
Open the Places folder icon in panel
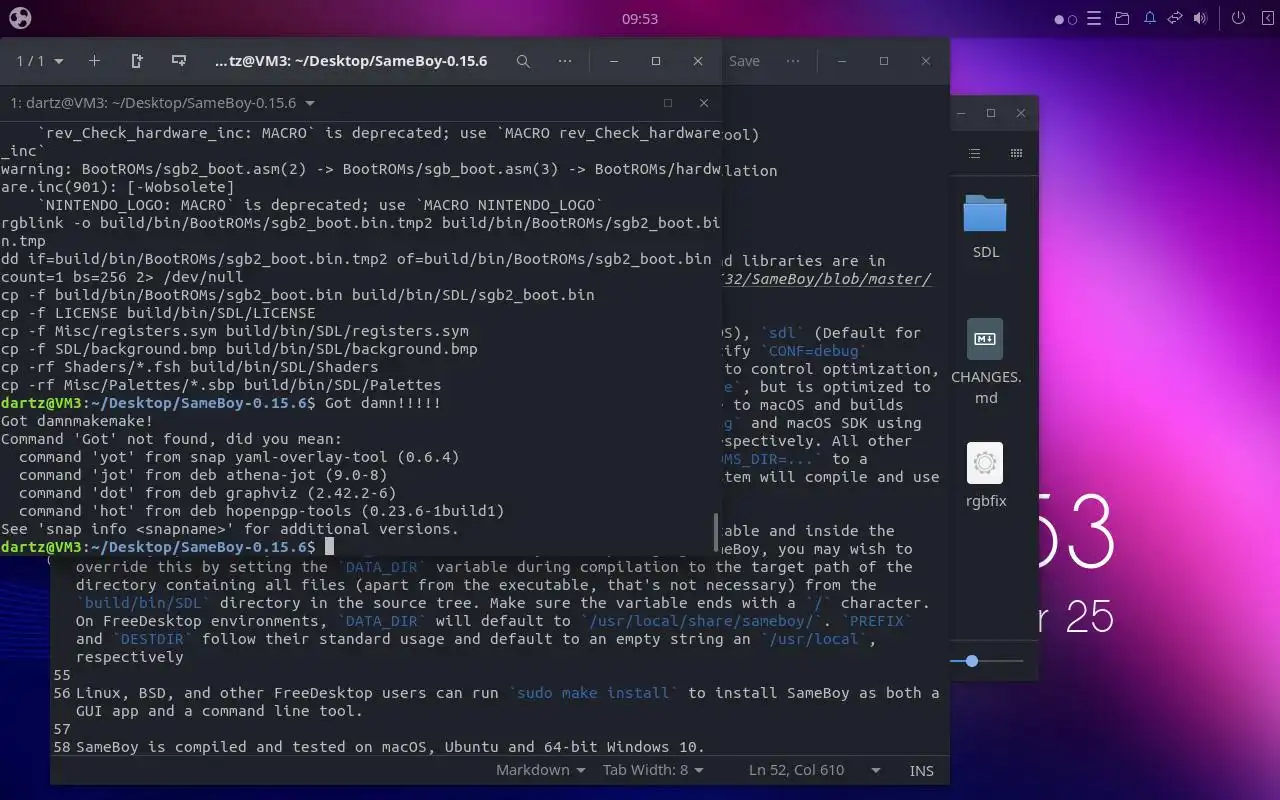[x=1122, y=18]
